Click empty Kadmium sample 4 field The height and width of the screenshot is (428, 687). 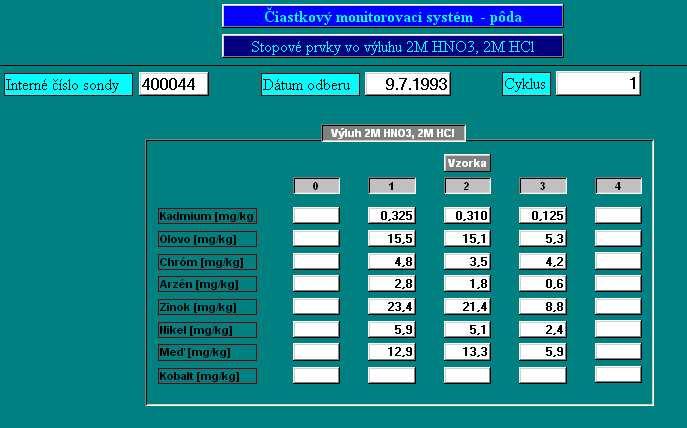tap(618, 215)
